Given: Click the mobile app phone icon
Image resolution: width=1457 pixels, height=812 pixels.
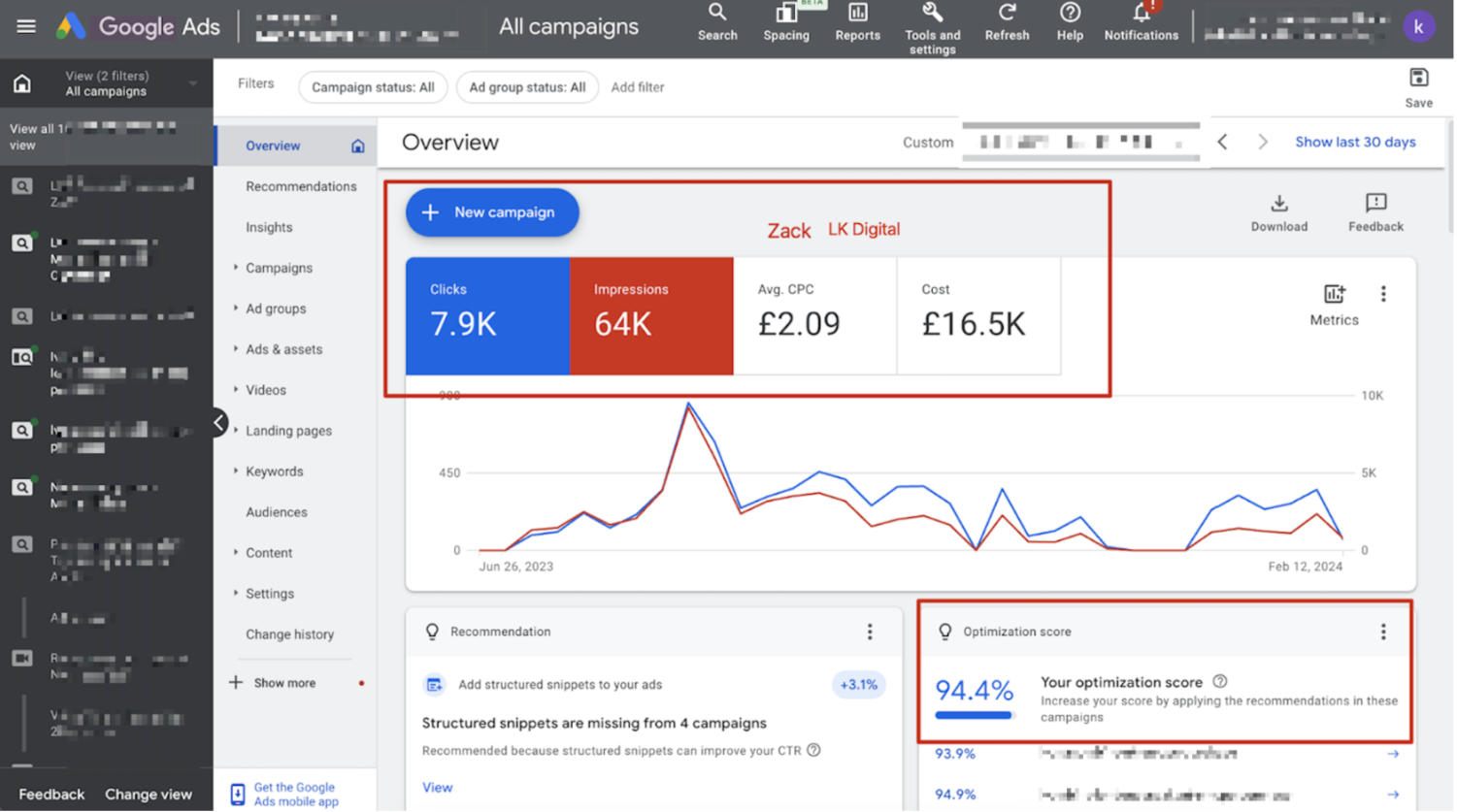Looking at the screenshot, I should click(x=238, y=795).
